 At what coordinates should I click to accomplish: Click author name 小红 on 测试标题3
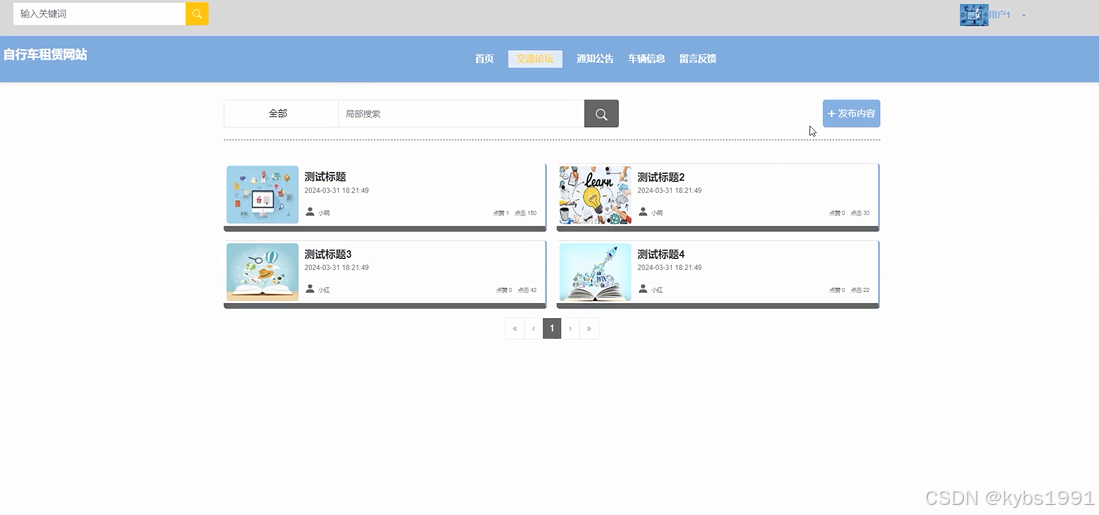pos(324,290)
